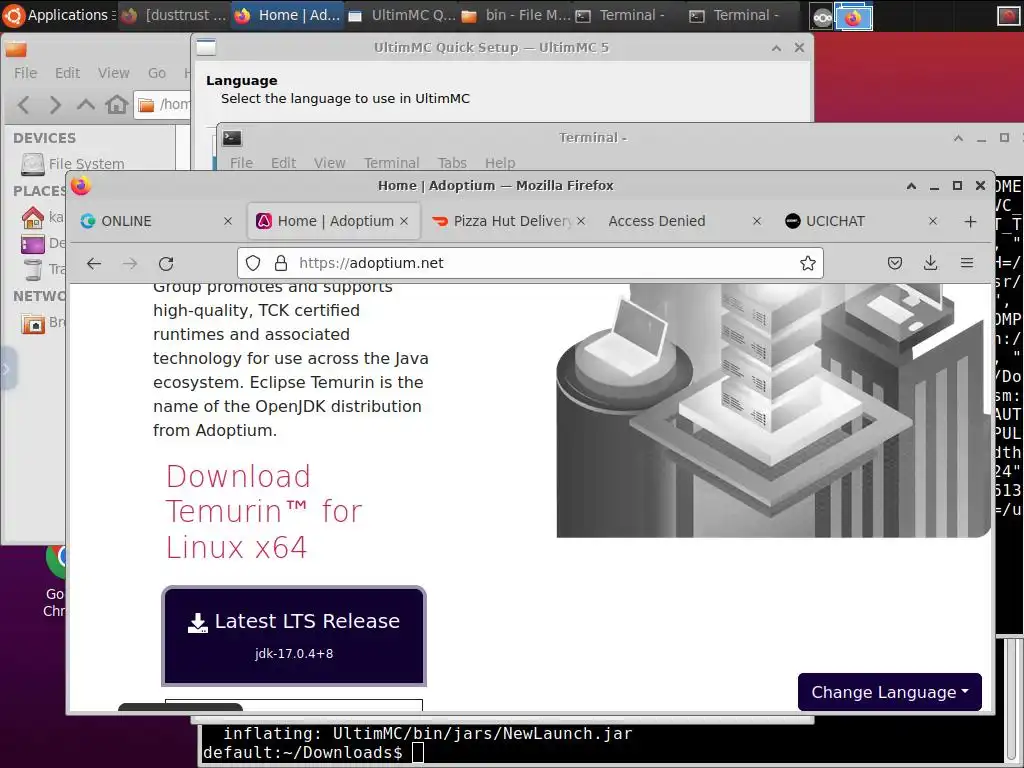This screenshot has height=768, width=1024.
Task: Open Browse Network icon in sidebar
Action: (x=32, y=323)
